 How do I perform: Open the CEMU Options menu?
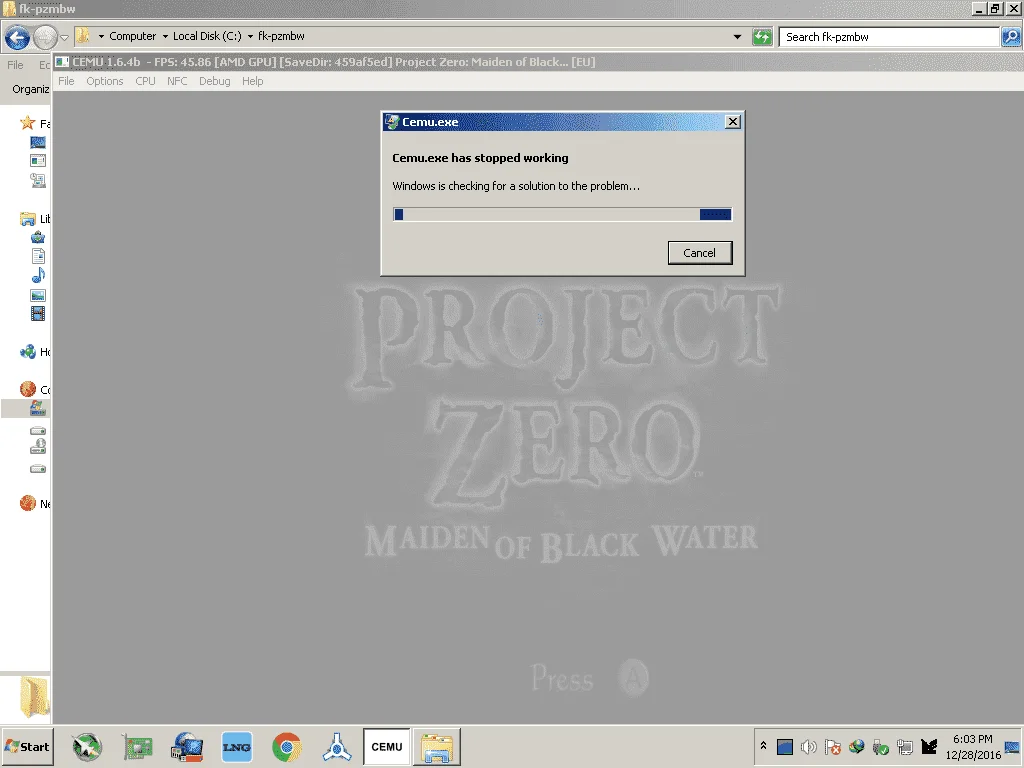pyautogui.click(x=104, y=81)
